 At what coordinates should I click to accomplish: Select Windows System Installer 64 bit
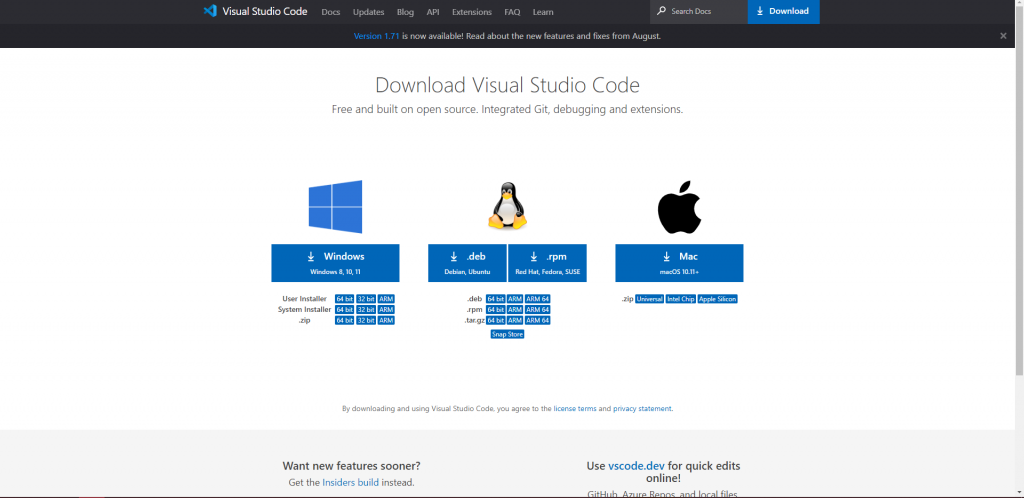click(344, 309)
